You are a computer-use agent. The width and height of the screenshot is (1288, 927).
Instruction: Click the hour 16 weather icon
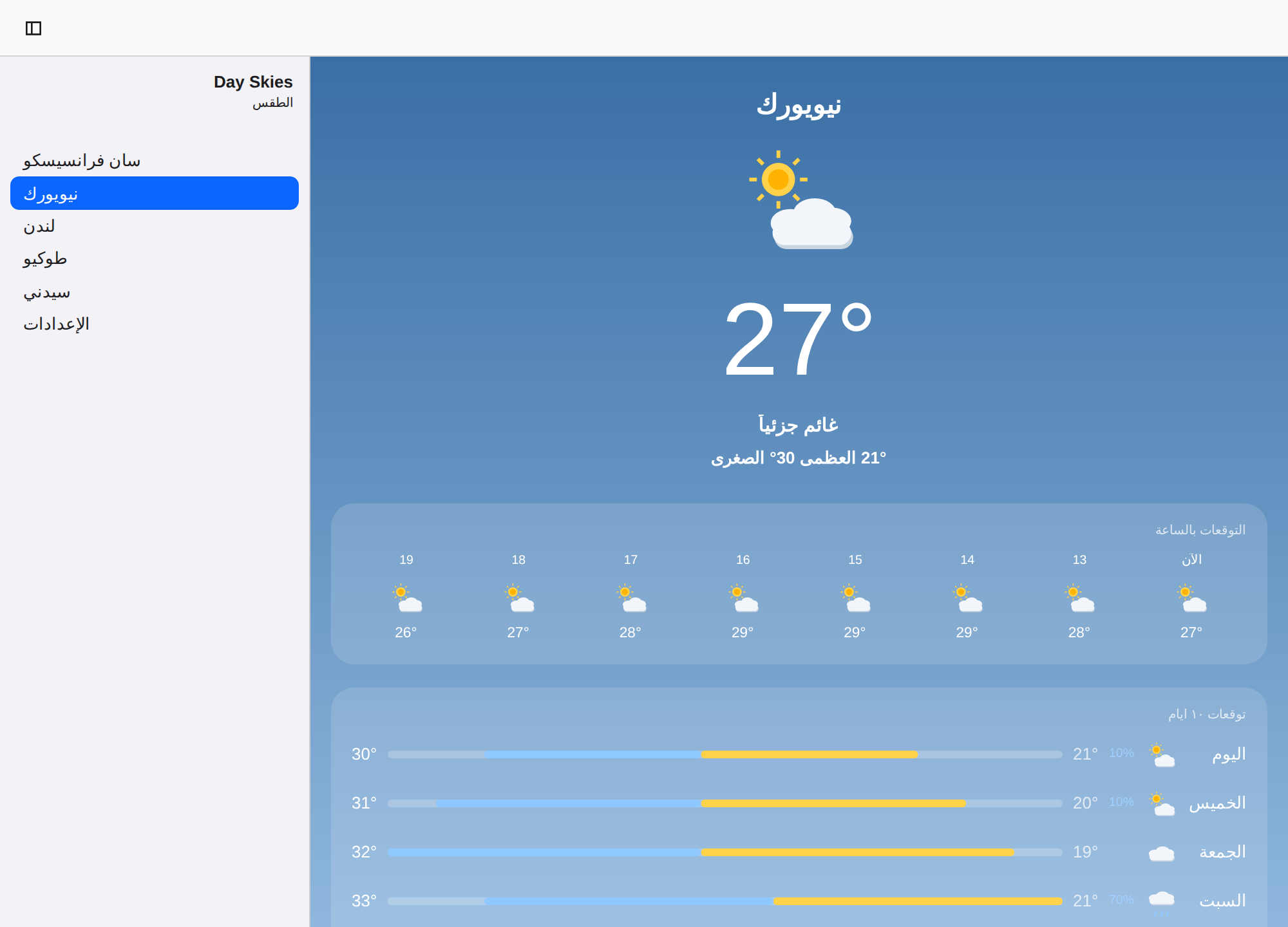[x=743, y=598]
